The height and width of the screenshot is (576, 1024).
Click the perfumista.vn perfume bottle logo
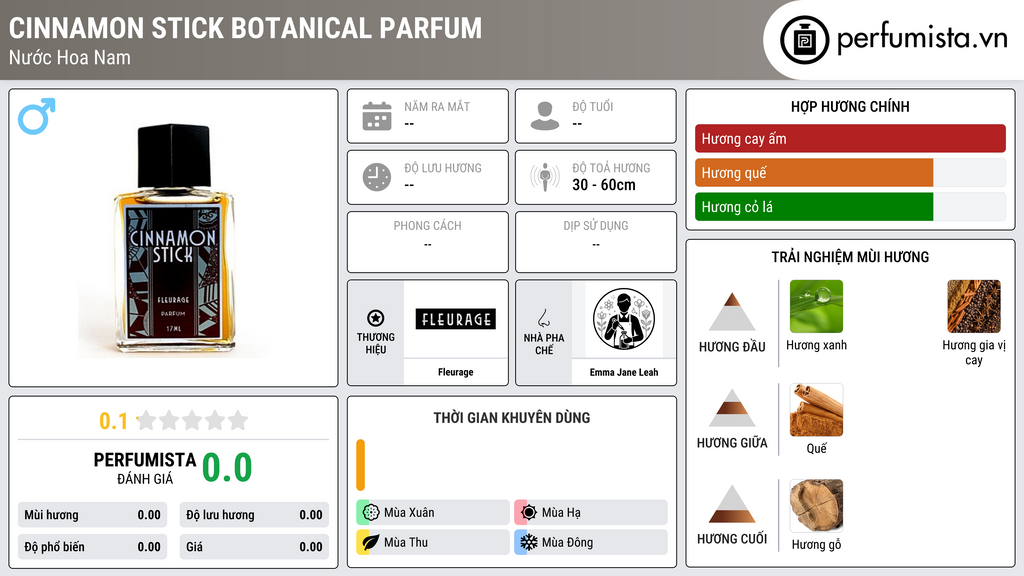[804, 40]
